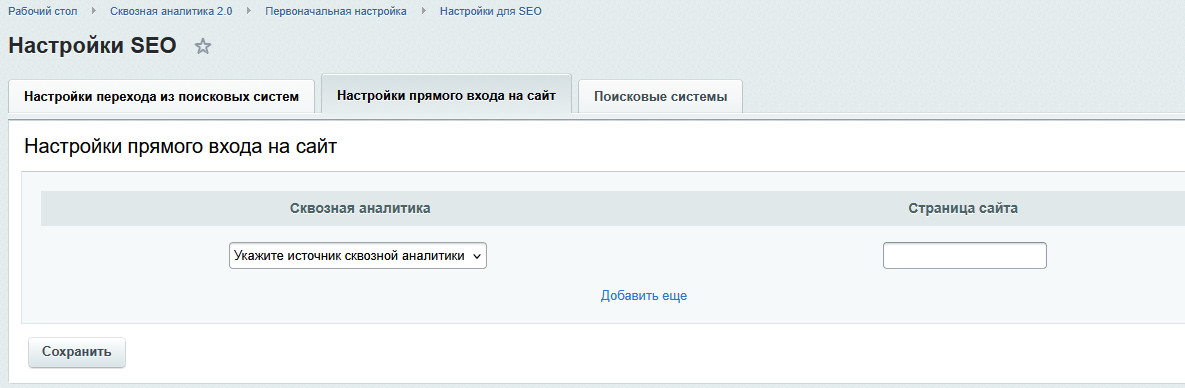The height and width of the screenshot is (388, 1185).
Task: Click Сквозная аналитика column header
Action: pyautogui.click(x=360, y=209)
